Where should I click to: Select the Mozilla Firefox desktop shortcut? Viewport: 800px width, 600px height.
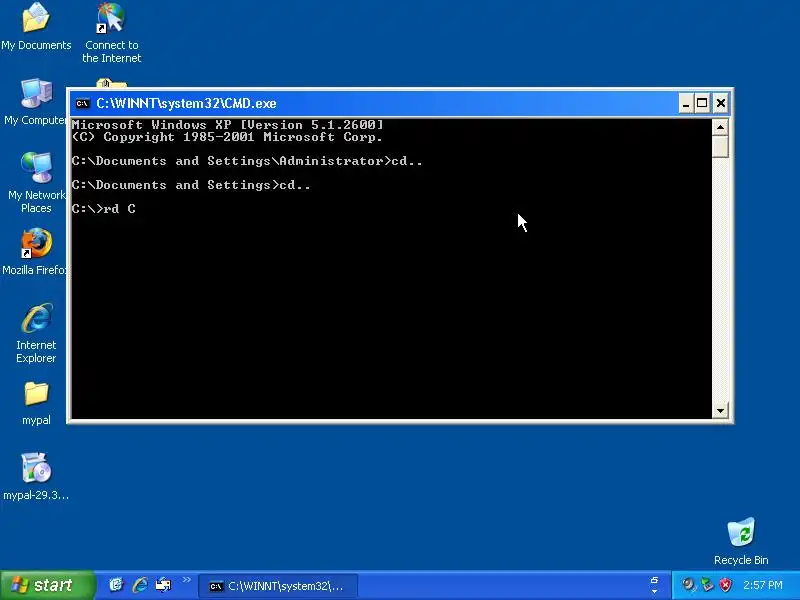tap(35, 252)
